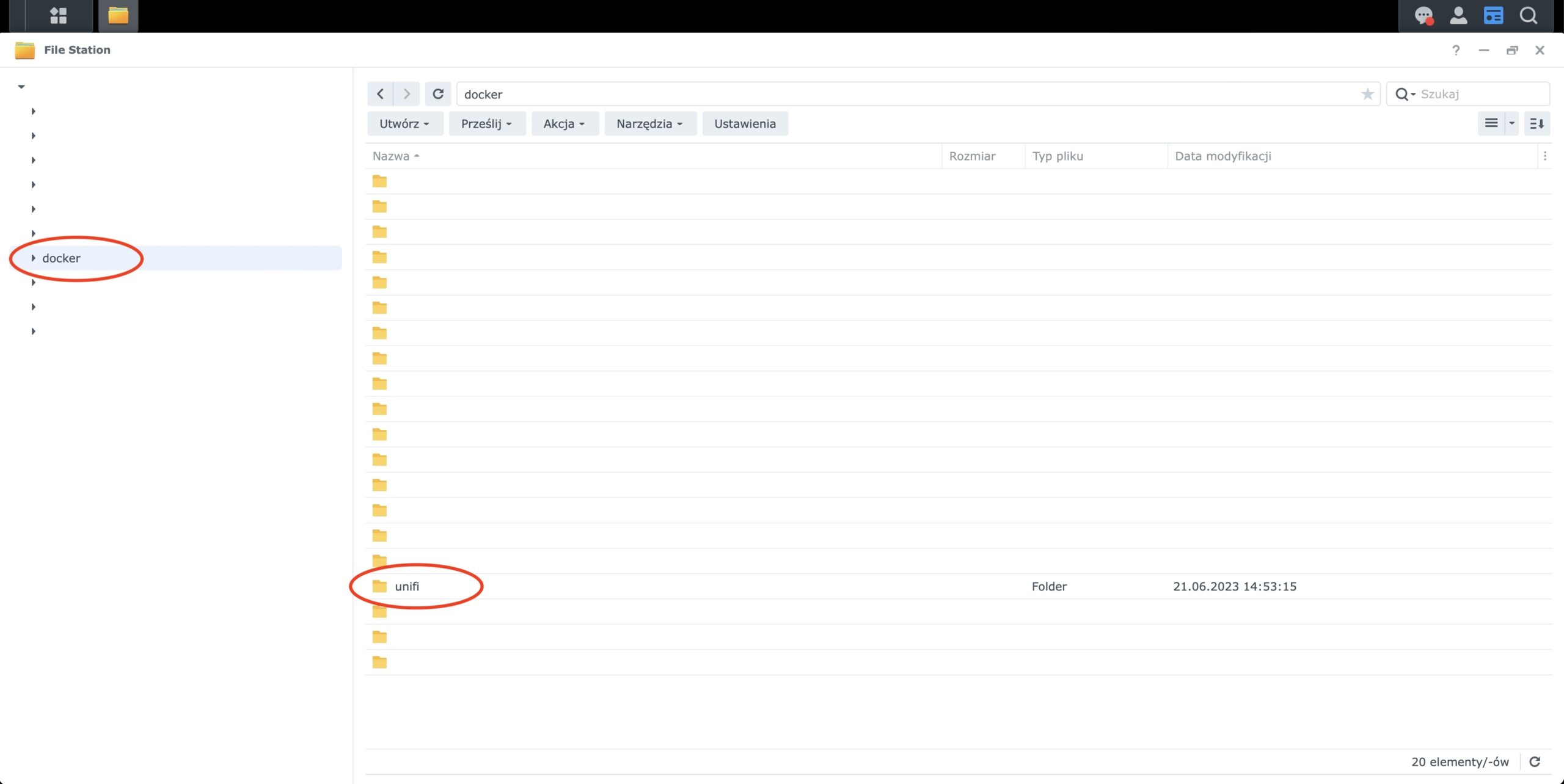Image resolution: width=1564 pixels, height=784 pixels.
Task: Click the Folder type cell for unifi
Action: coord(1049,586)
